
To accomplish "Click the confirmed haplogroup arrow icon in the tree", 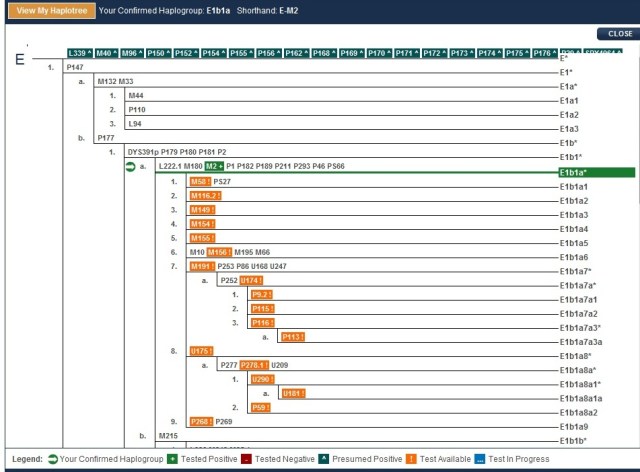I will pyautogui.click(x=129, y=166).
